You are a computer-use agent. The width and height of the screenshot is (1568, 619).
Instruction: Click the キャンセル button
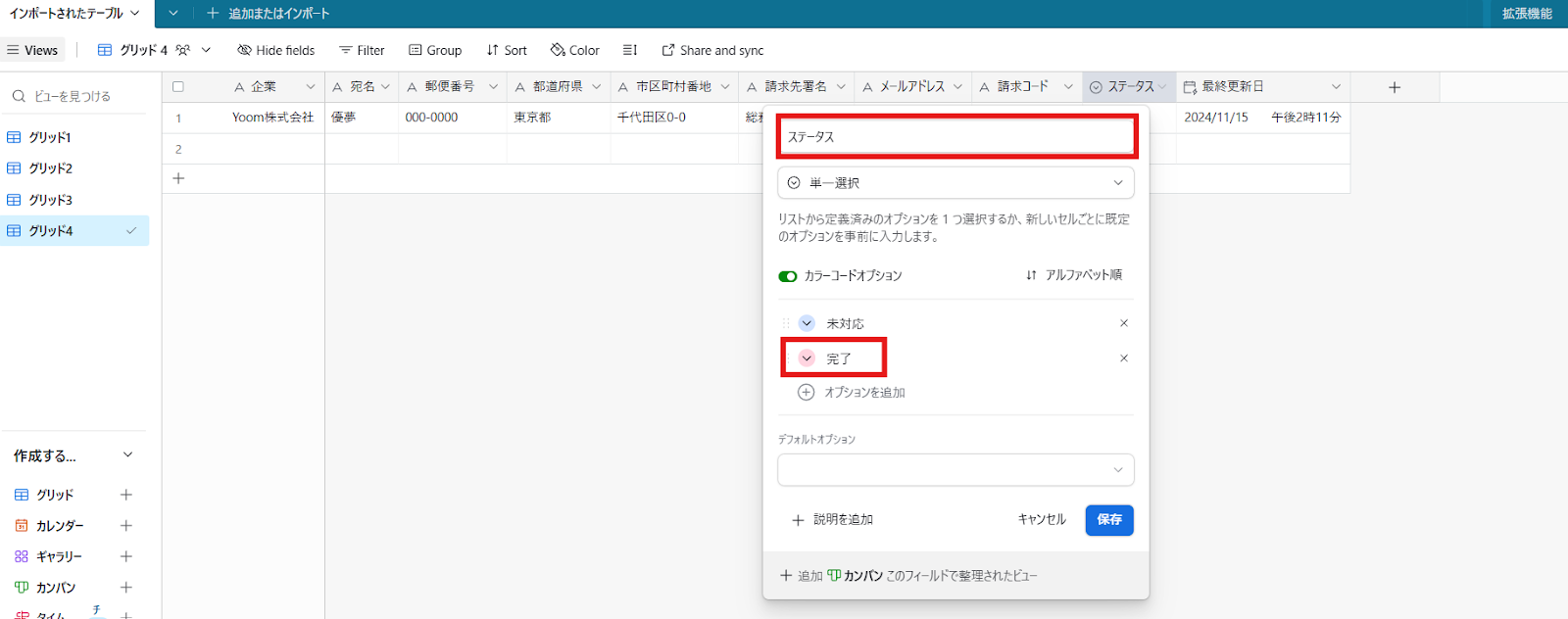(1041, 520)
